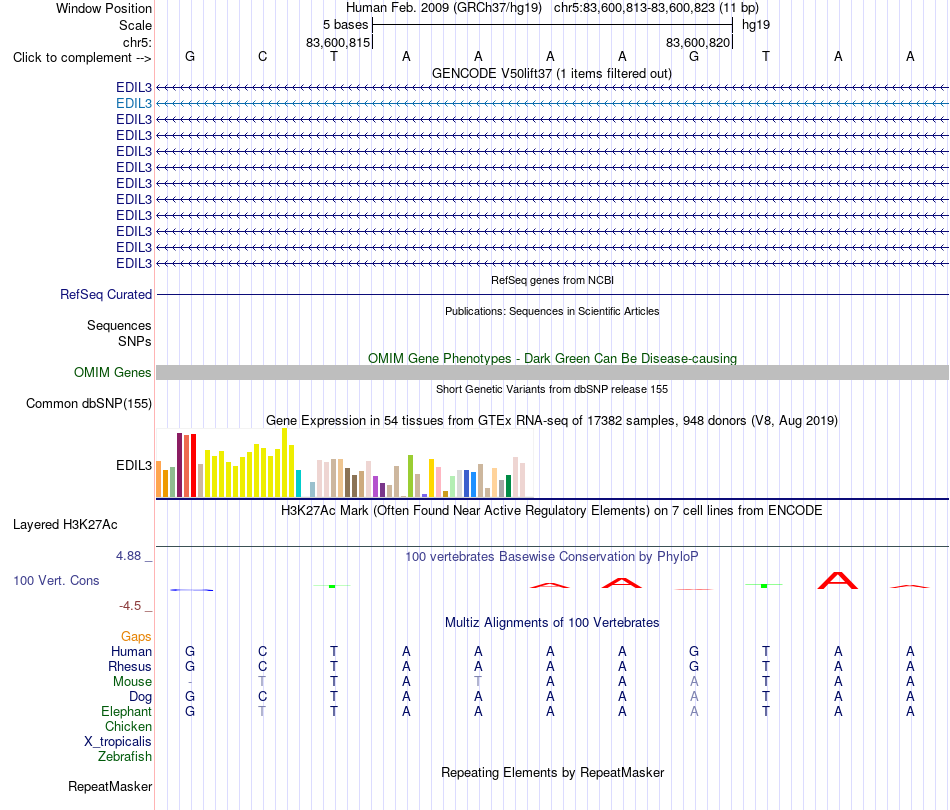The height and width of the screenshot is (810, 950).
Task: Open 'Publications: Sequences in Scientific Articles' title
Action: (552, 311)
